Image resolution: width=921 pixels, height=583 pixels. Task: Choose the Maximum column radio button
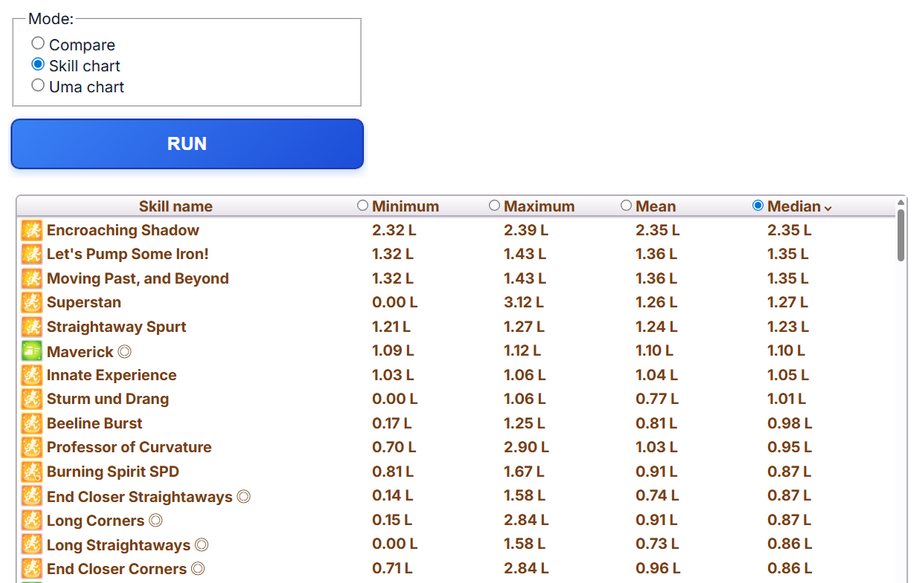click(495, 206)
